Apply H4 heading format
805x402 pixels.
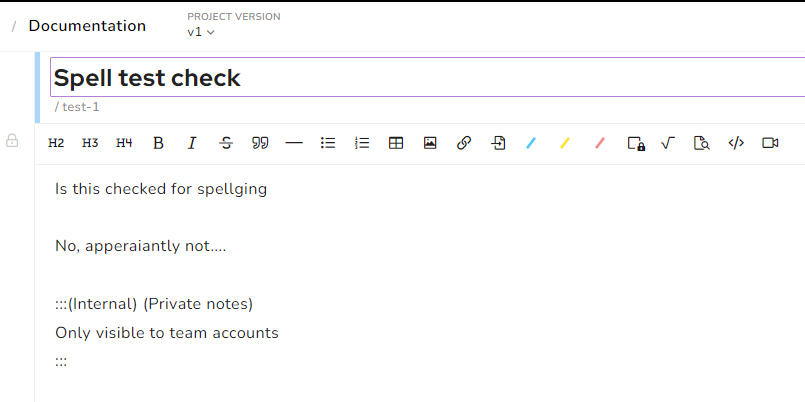[x=124, y=143]
